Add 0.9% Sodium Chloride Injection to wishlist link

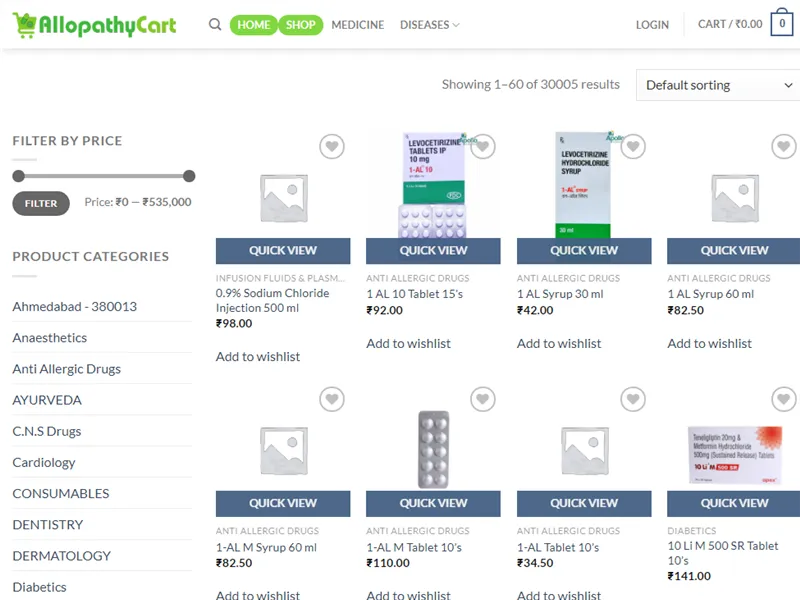coord(258,357)
